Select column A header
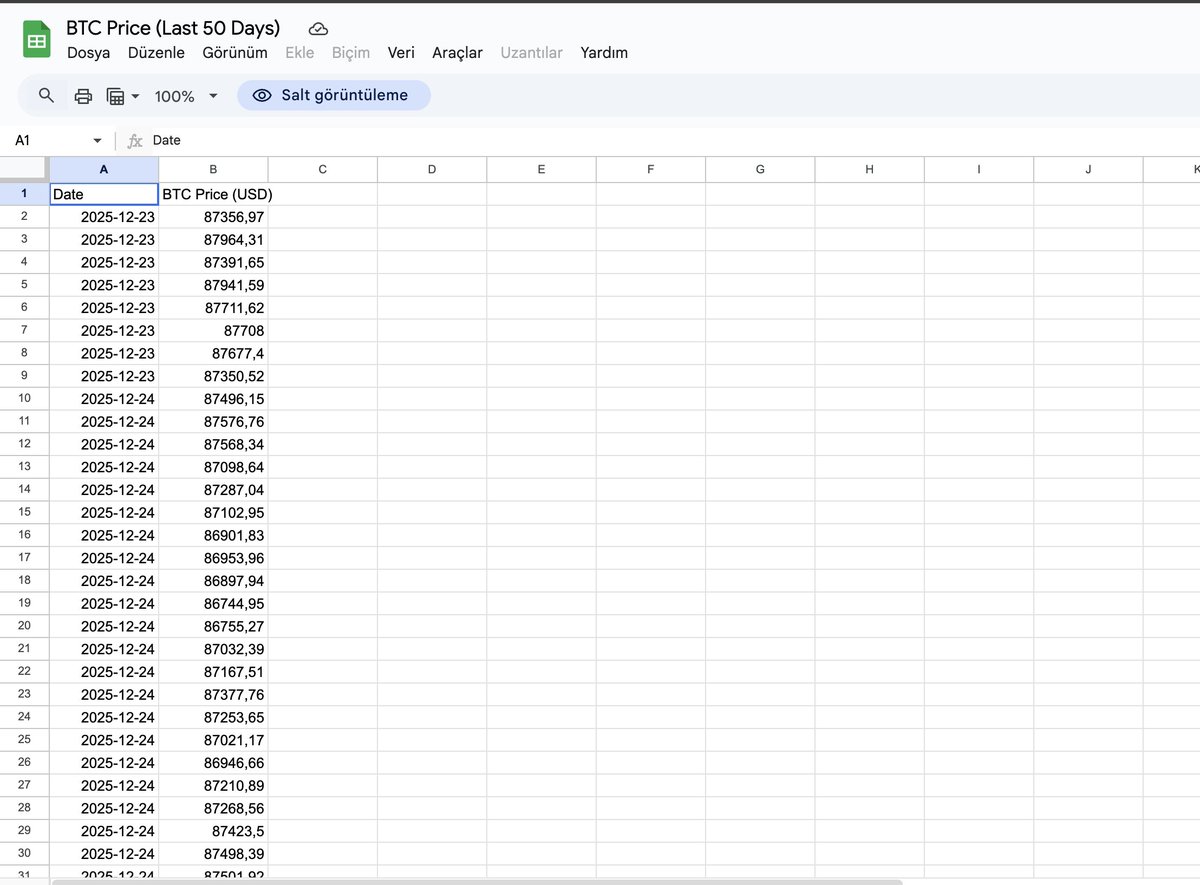1200x885 pixels. pyautogui.click(x=104, y=169)
